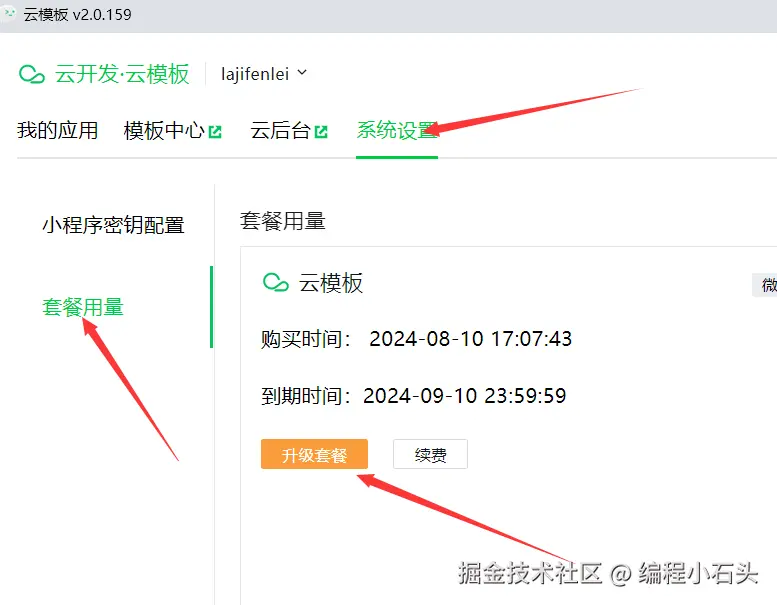777x605 pixels.
Task: Click the 续费 button
Action: point(430,454)
